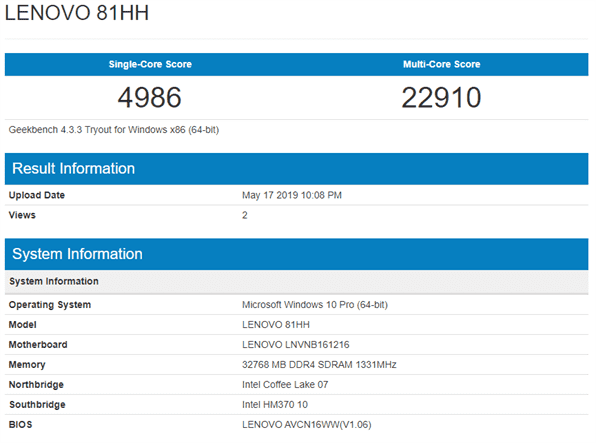Viewport: 596px width, 443px height.
Task: Select the Single-Core Score header
Action: click(150, 64)
